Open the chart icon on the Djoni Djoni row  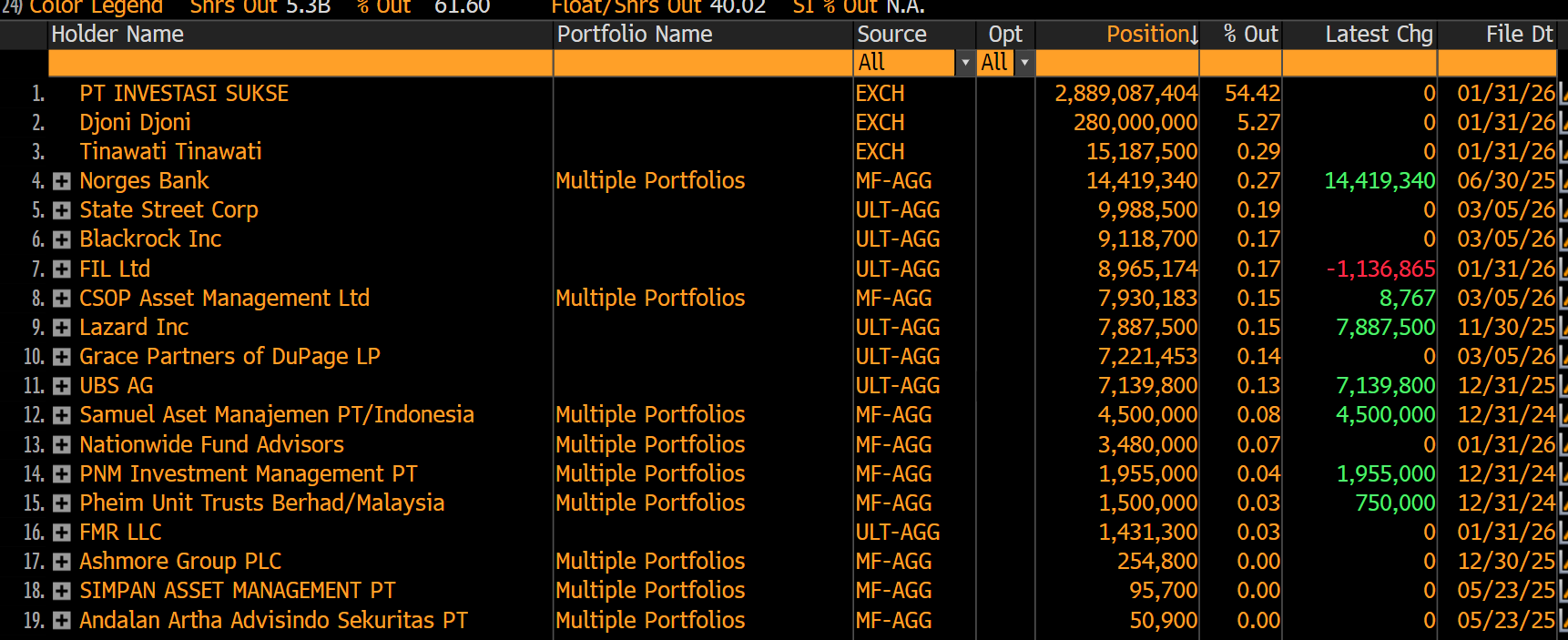(1563, 123)
